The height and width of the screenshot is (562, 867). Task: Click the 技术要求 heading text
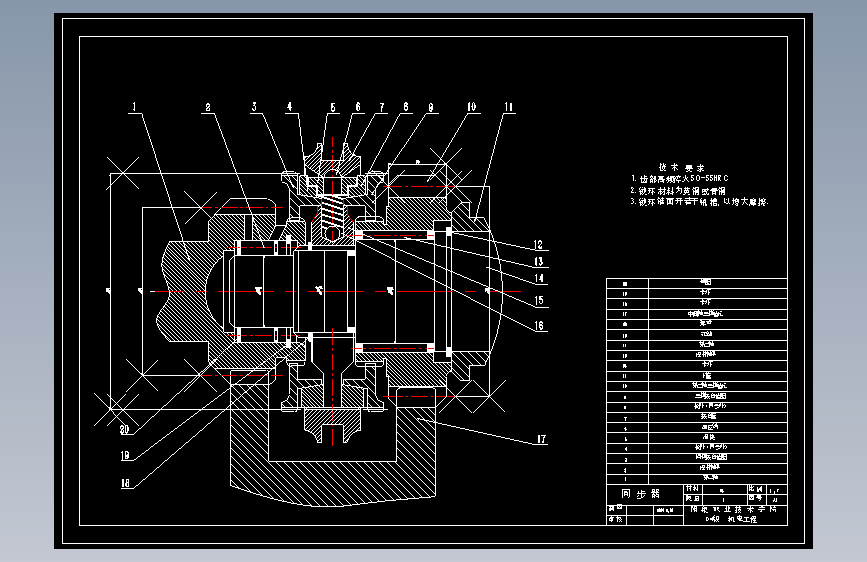[x=682, y=167]
